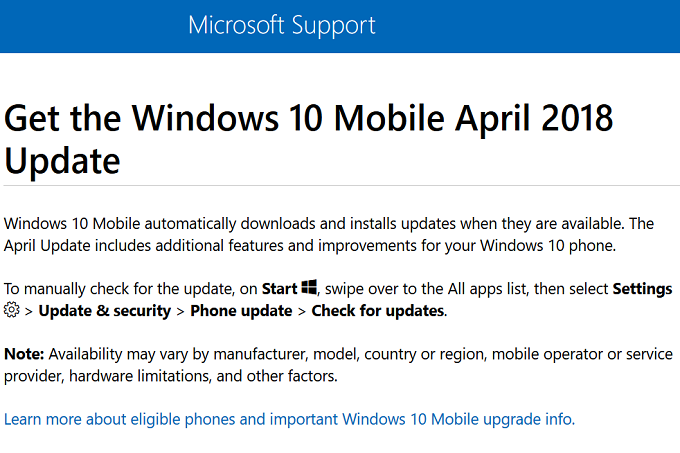Screen dimensions: 680x453
Task: Click the arrow before Check for updates
Action: click(x=302, y=312)
